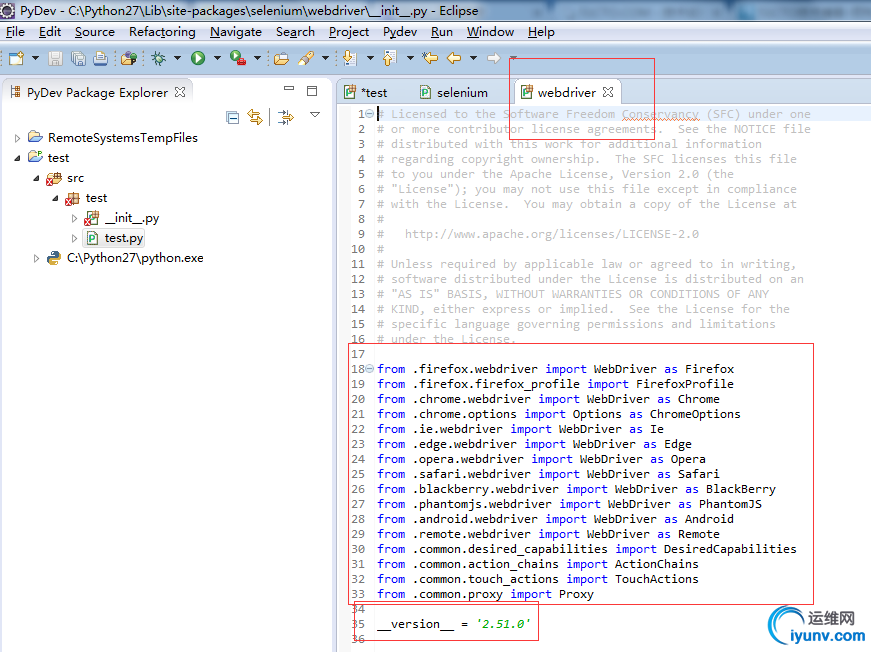Open the Refactoring menu
This screenshot has height=652, width=871.
162,32
